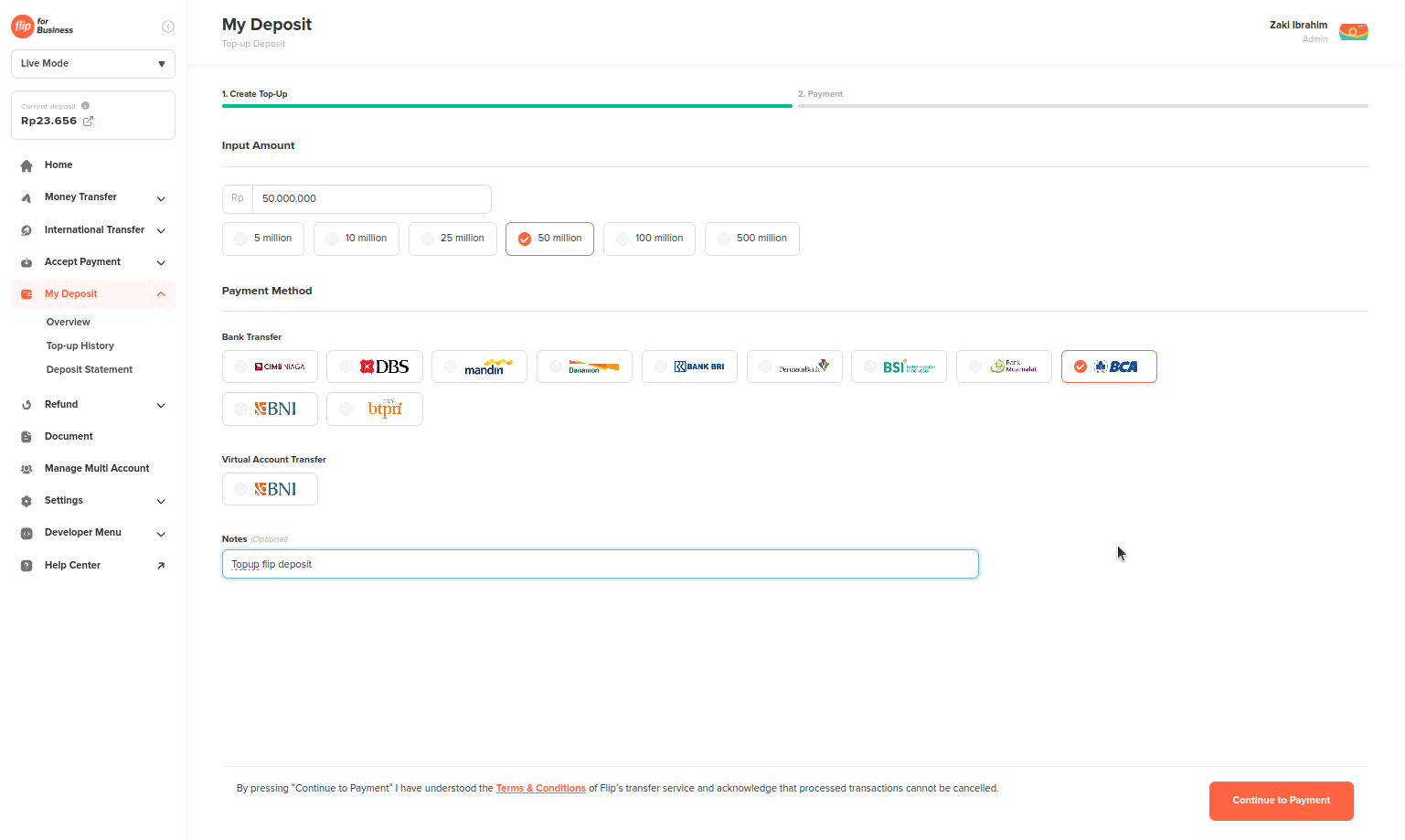Click the Document icon in the sidebar
The width and height of the screenshot is (1405, 840).
coord(27,436)
